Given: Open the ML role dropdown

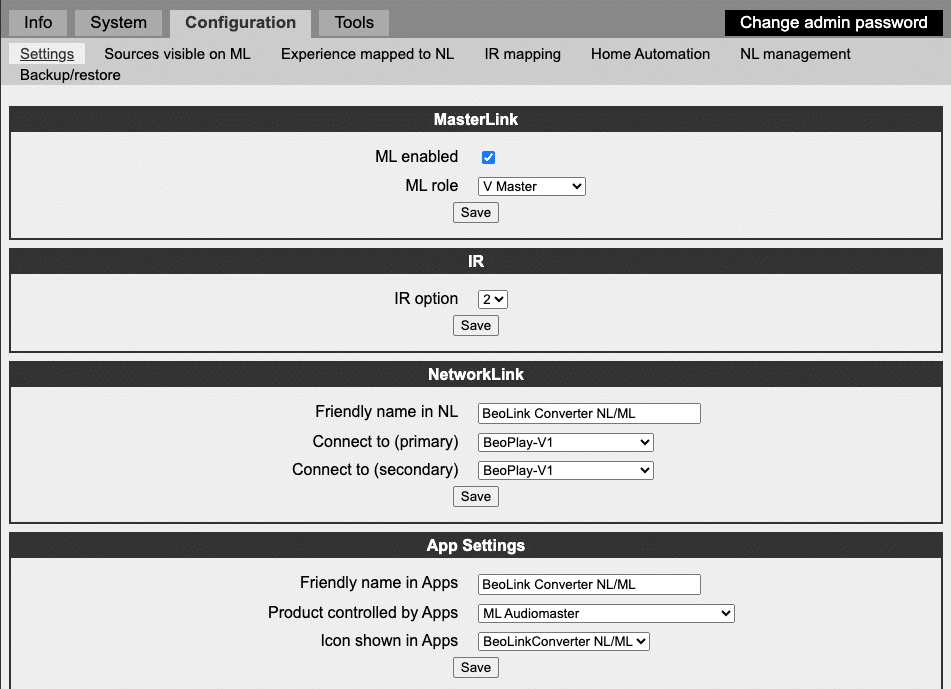Looking at the screenshot, I should 531,186.
